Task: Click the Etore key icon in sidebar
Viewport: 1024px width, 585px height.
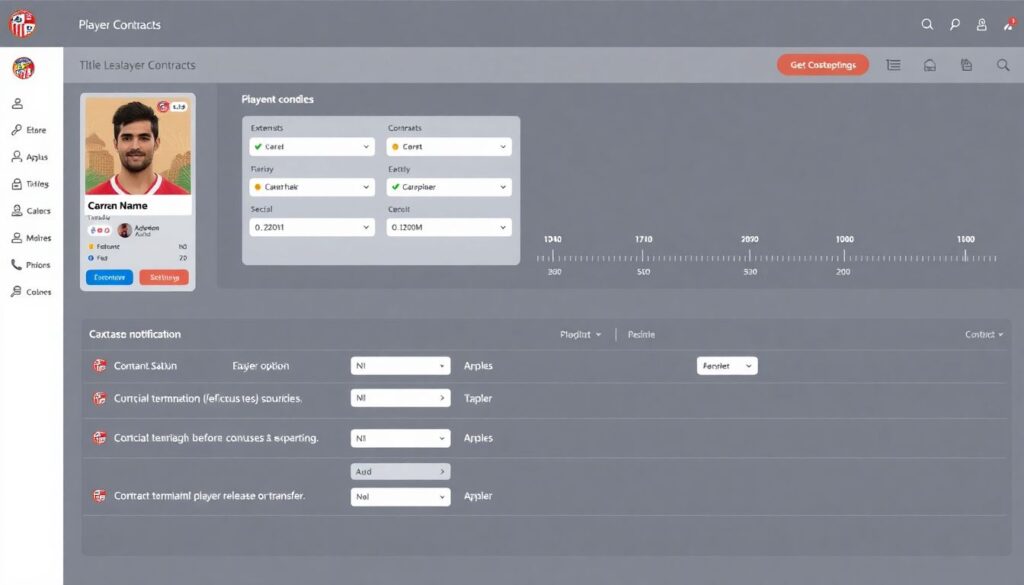Action: tap(17, 130)
